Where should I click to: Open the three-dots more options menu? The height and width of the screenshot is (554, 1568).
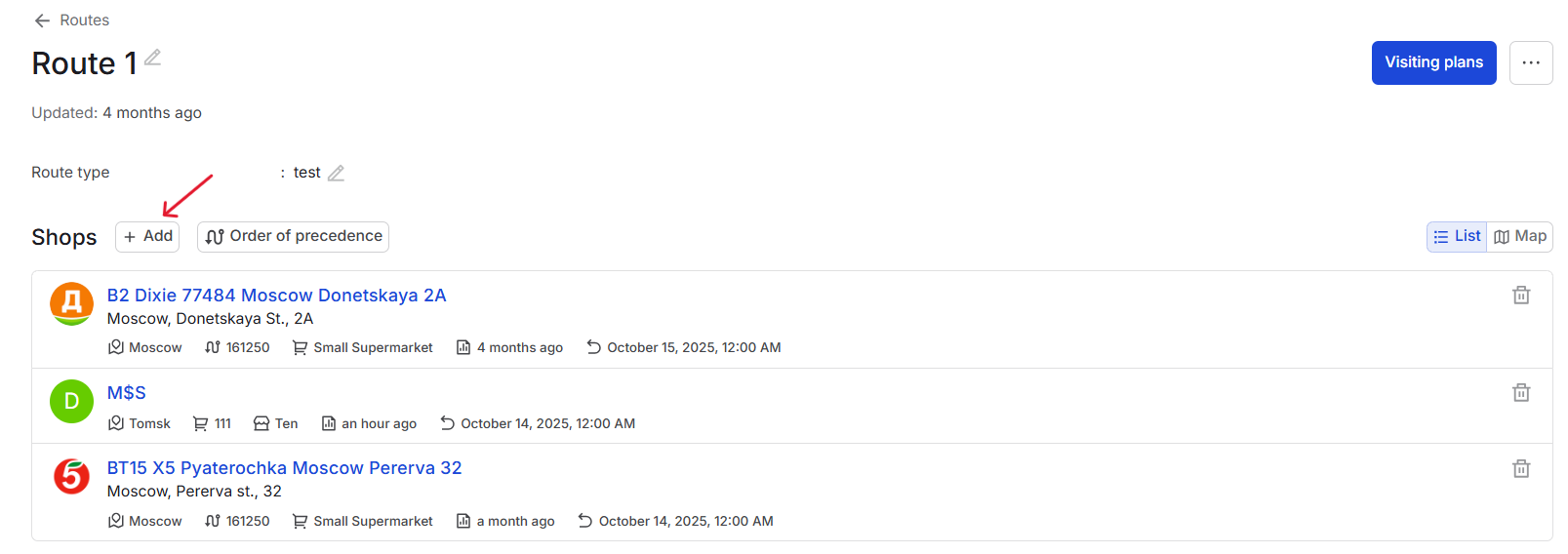[1530, 62]
